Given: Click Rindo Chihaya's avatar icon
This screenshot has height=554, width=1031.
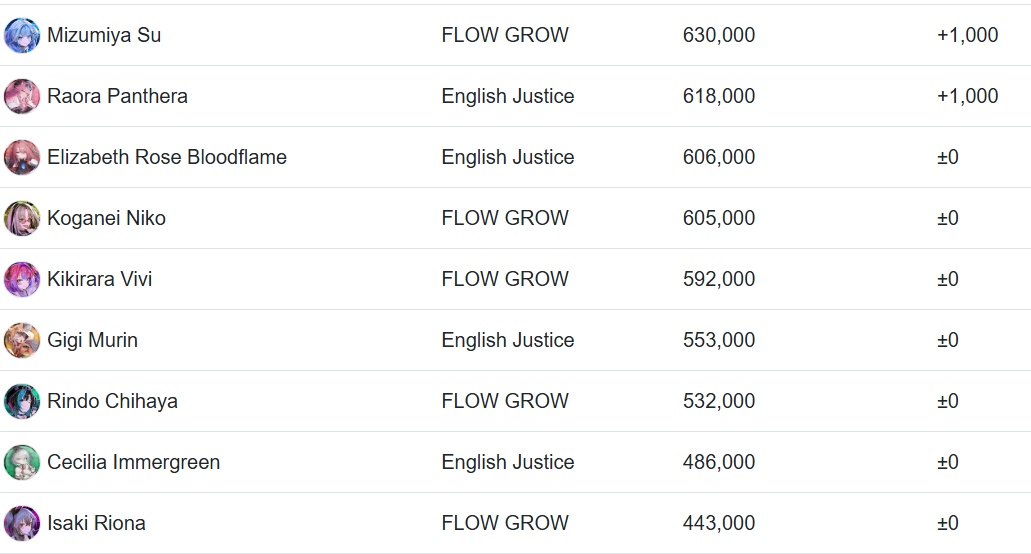Looking at the screenshot, I should (x=22, y=401).
